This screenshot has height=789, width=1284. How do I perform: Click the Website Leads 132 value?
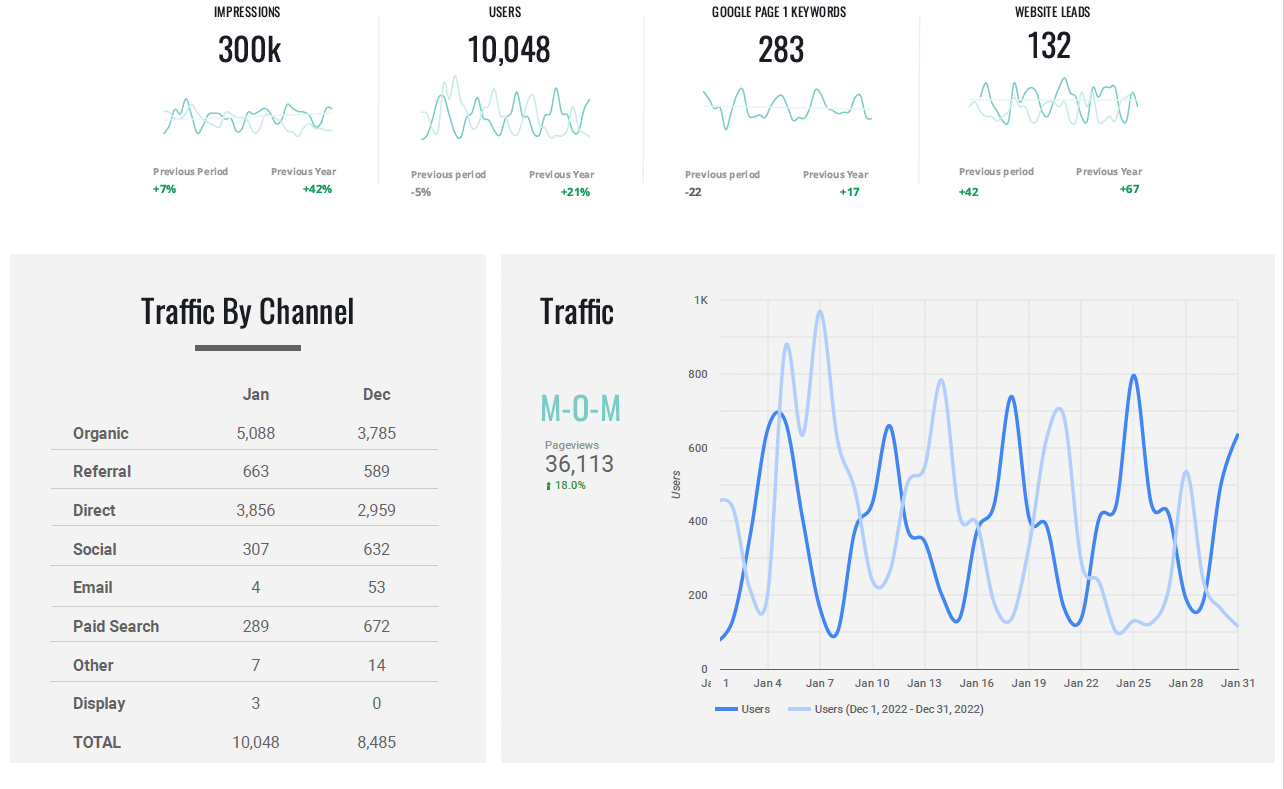click(x=1049, y=46)
